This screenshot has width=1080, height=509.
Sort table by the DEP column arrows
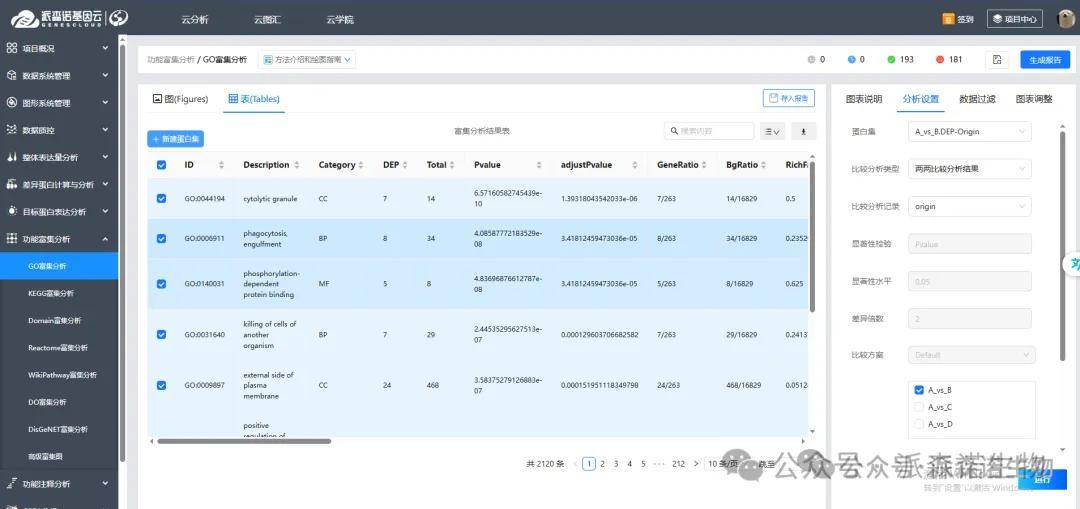click(x=407, y=165)
